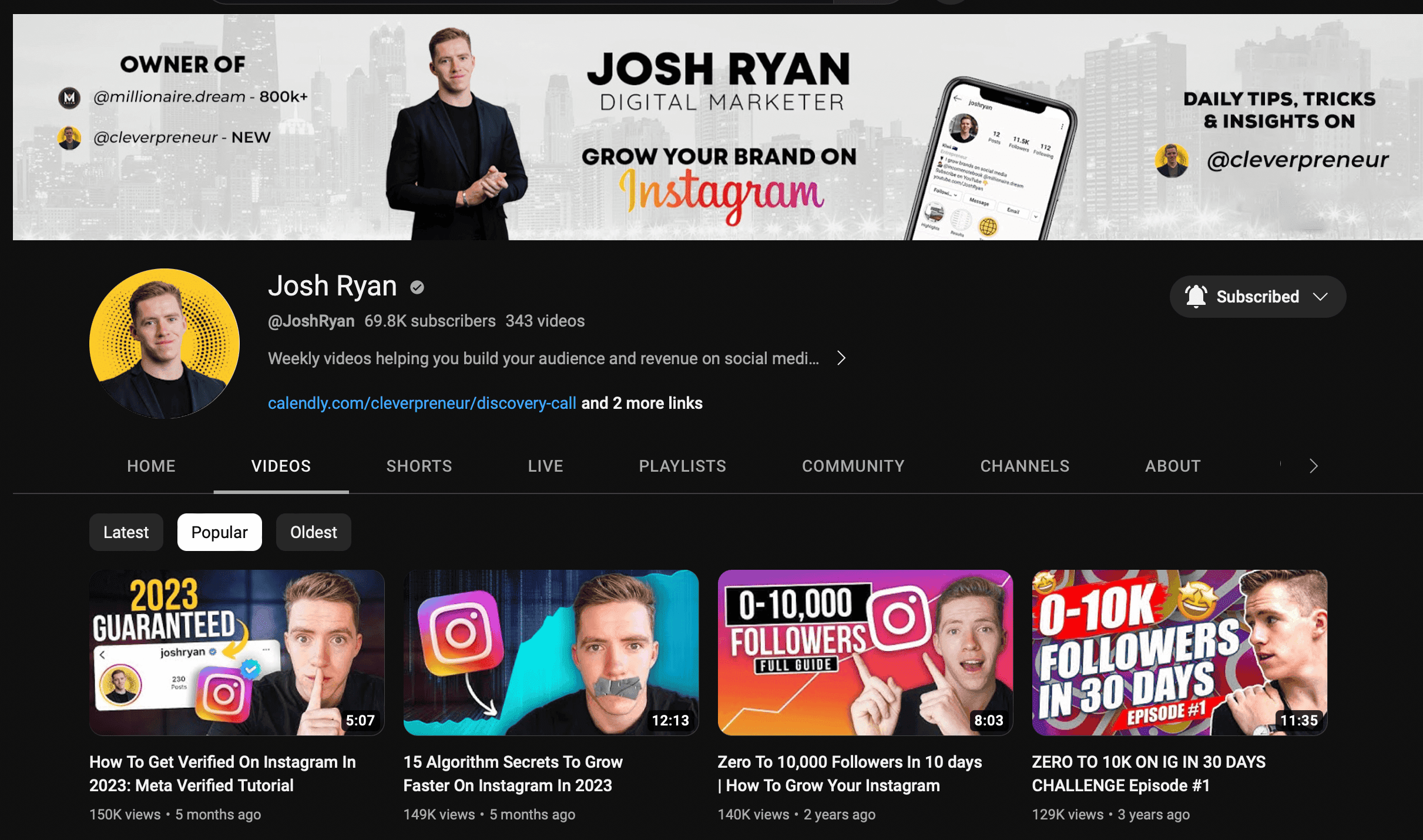
Task: Show more tabs with the right chevron
Action: coord(1314,466)
